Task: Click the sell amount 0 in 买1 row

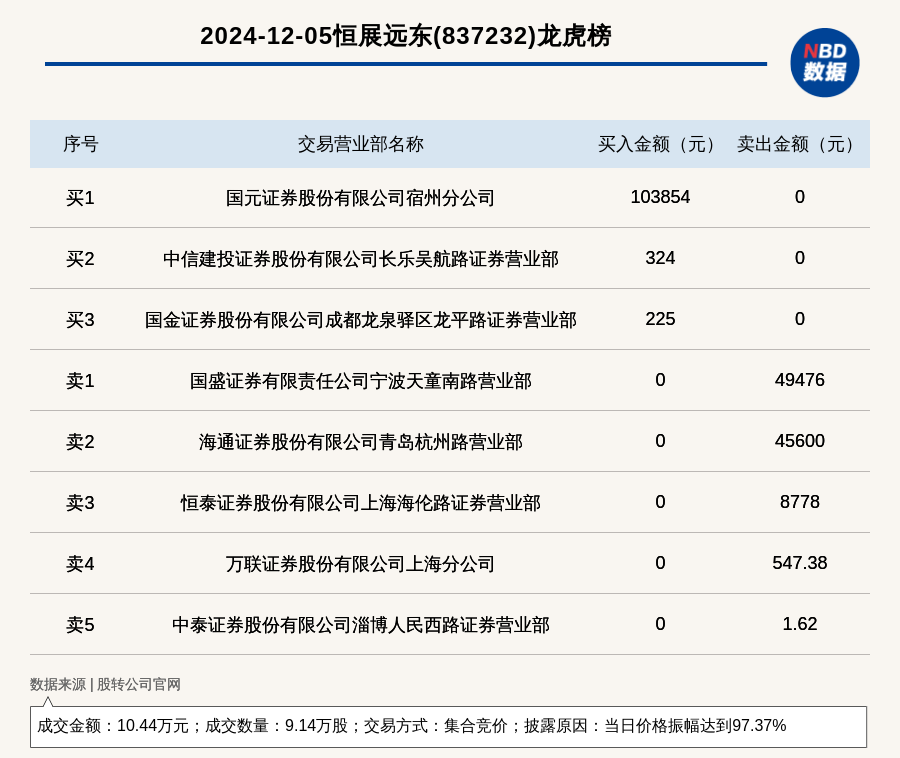Action: coord(800,197)
